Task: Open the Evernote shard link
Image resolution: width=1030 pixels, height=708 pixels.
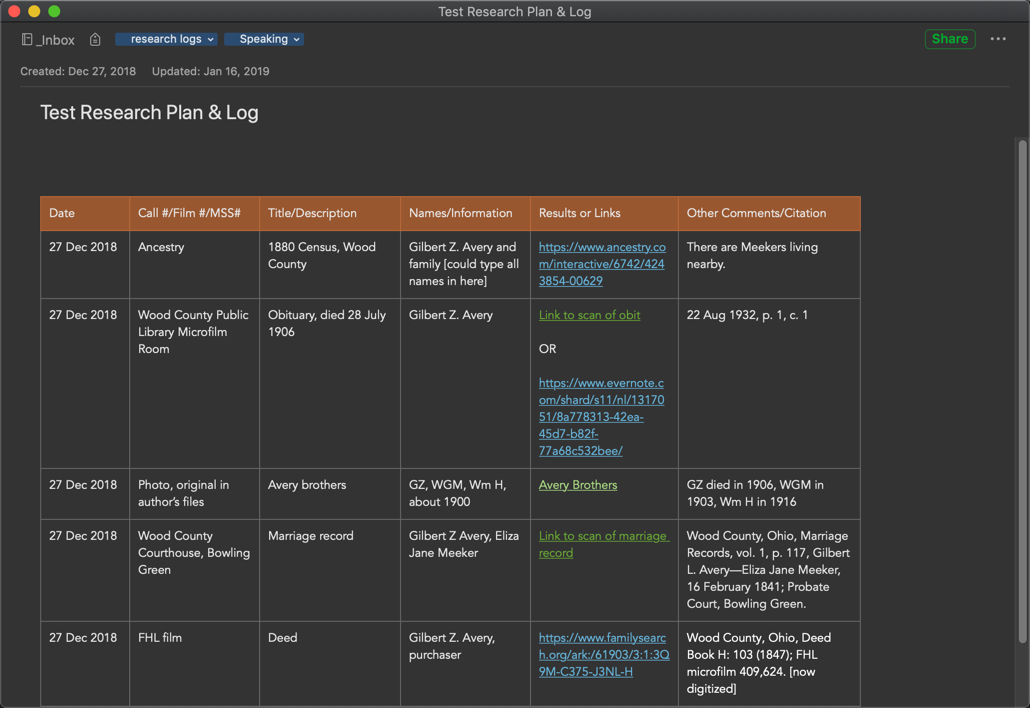Action: click(x=601, y=416)
